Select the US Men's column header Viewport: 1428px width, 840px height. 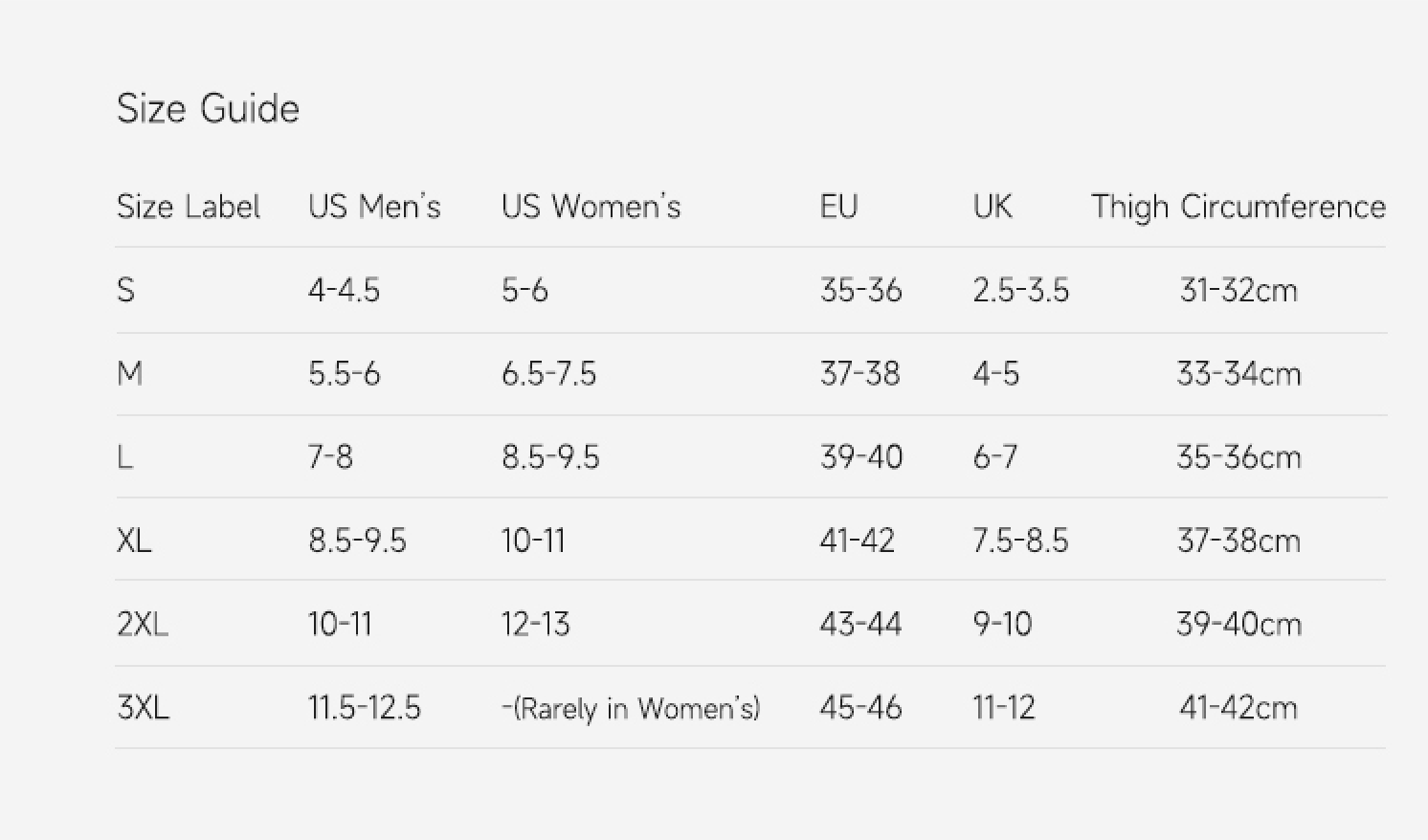(x=374, y=207)
